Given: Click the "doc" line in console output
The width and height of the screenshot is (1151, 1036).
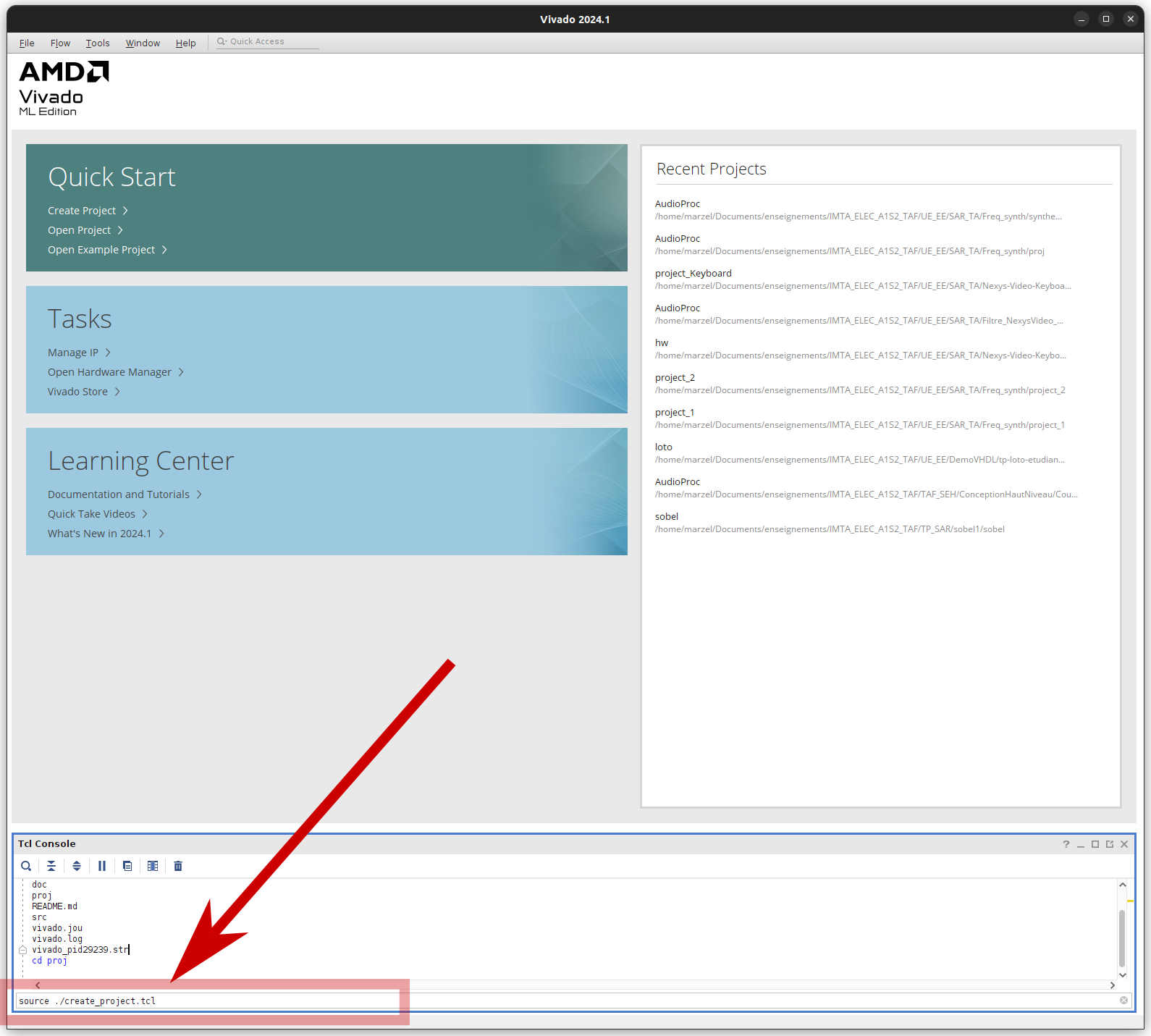Looking at the screenshot, I should tap(39, 885).
